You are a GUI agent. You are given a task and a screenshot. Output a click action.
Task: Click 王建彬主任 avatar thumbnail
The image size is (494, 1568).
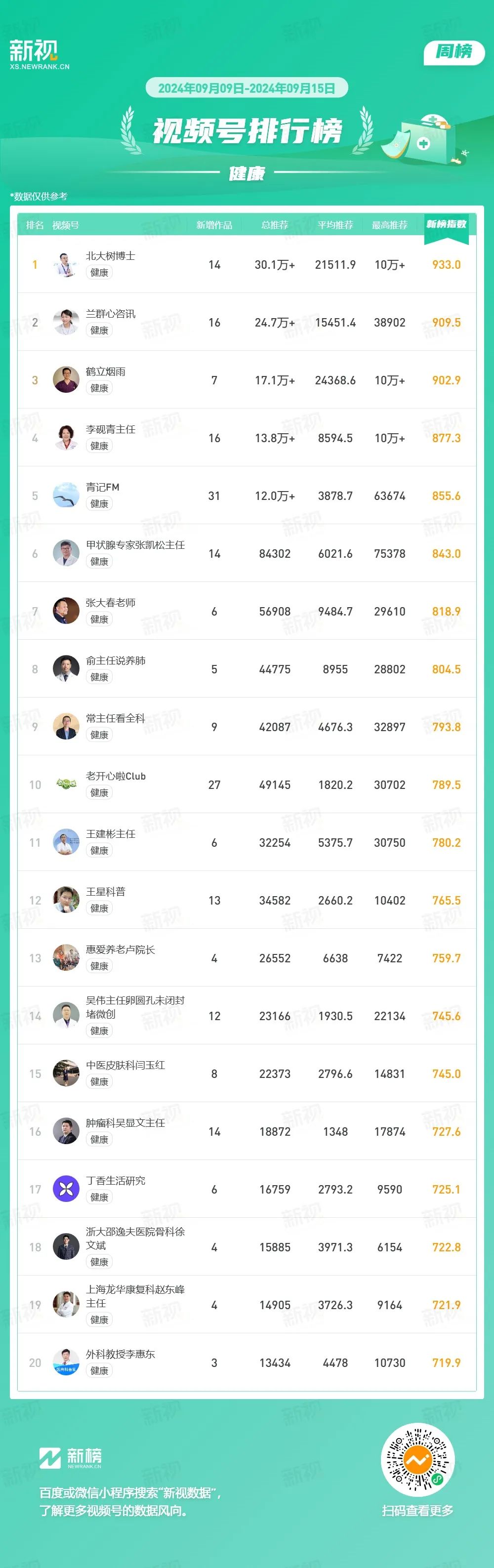click(66, 842)
